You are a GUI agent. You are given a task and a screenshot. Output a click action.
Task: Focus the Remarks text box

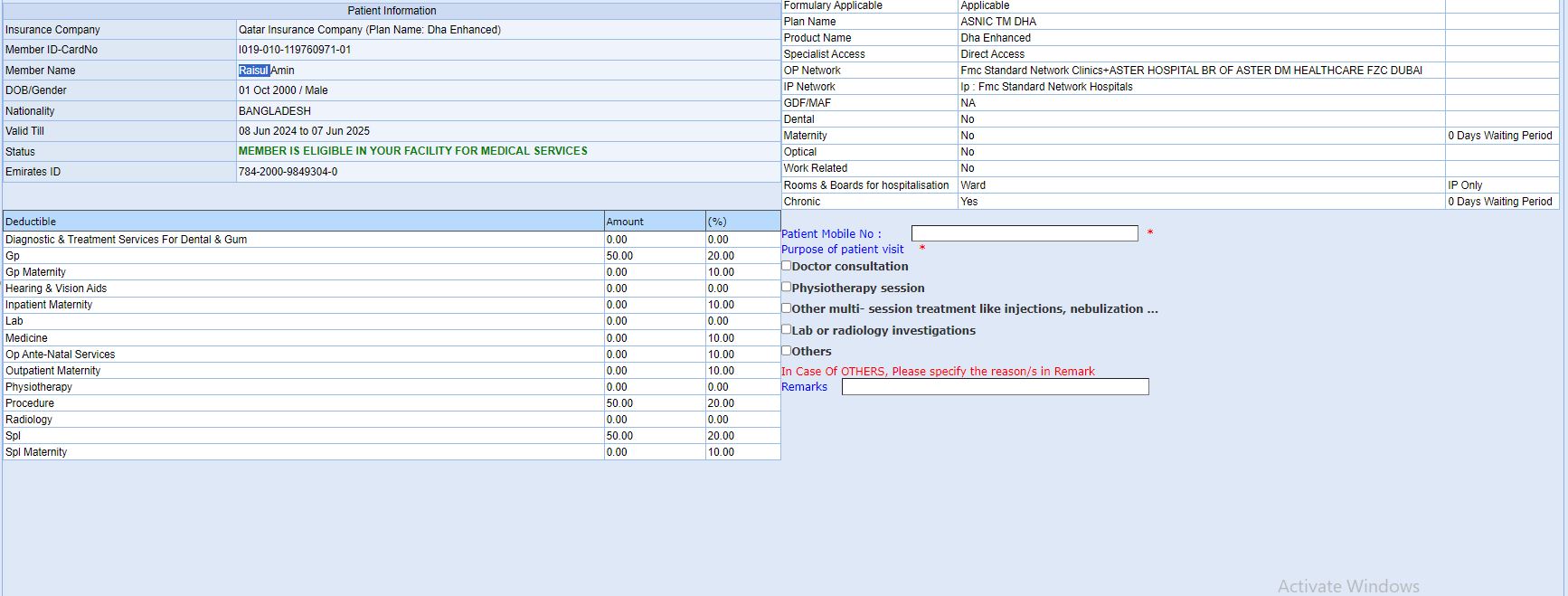tap(995, 387)
